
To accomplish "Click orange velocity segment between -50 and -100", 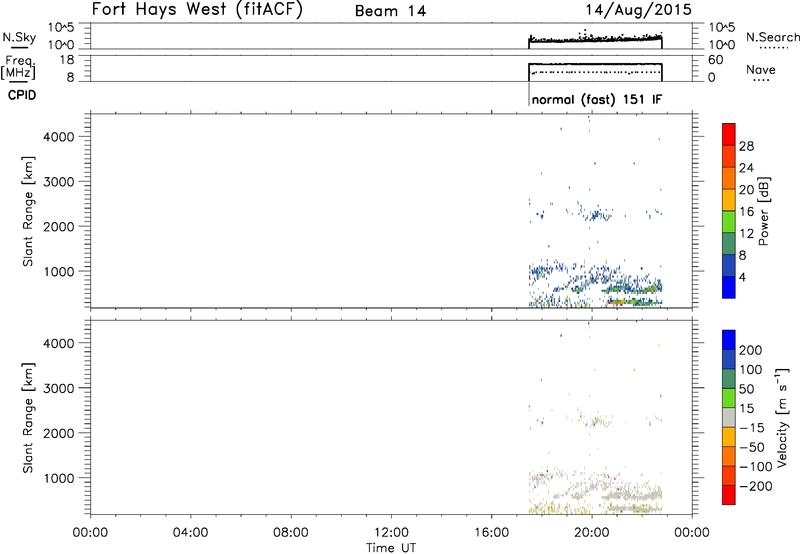I will pyautogui.click(x=729, y=456).
